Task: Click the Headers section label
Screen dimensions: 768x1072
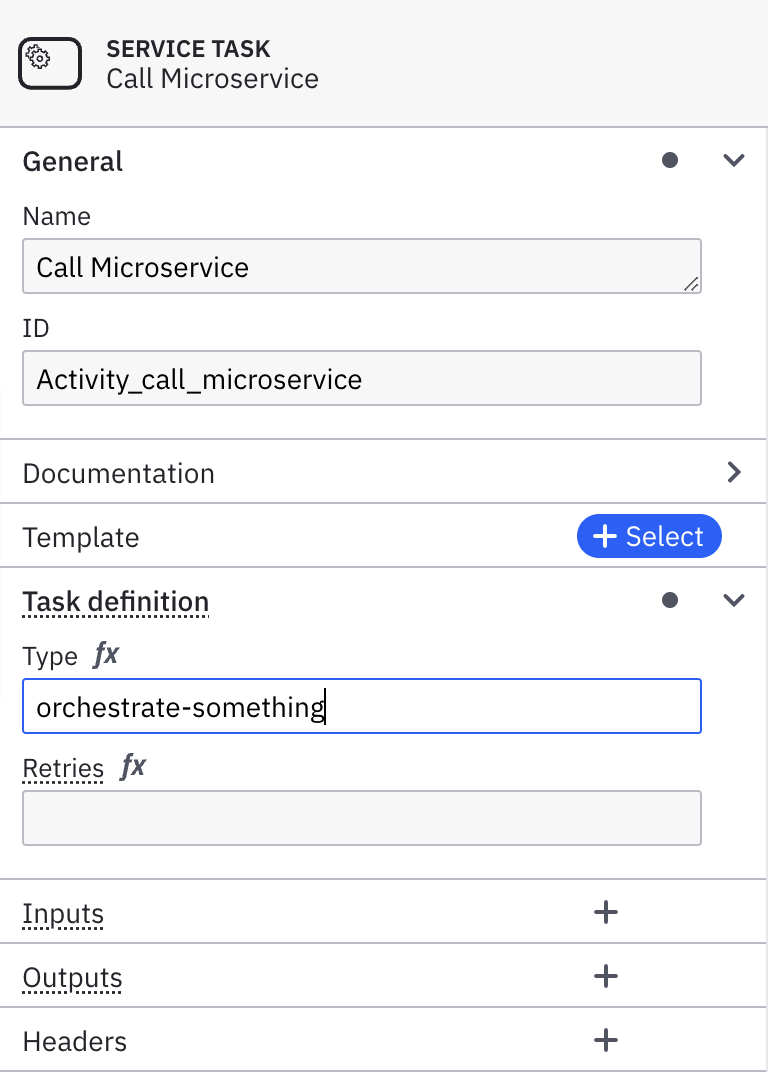Action: (x=74, y=1041)
